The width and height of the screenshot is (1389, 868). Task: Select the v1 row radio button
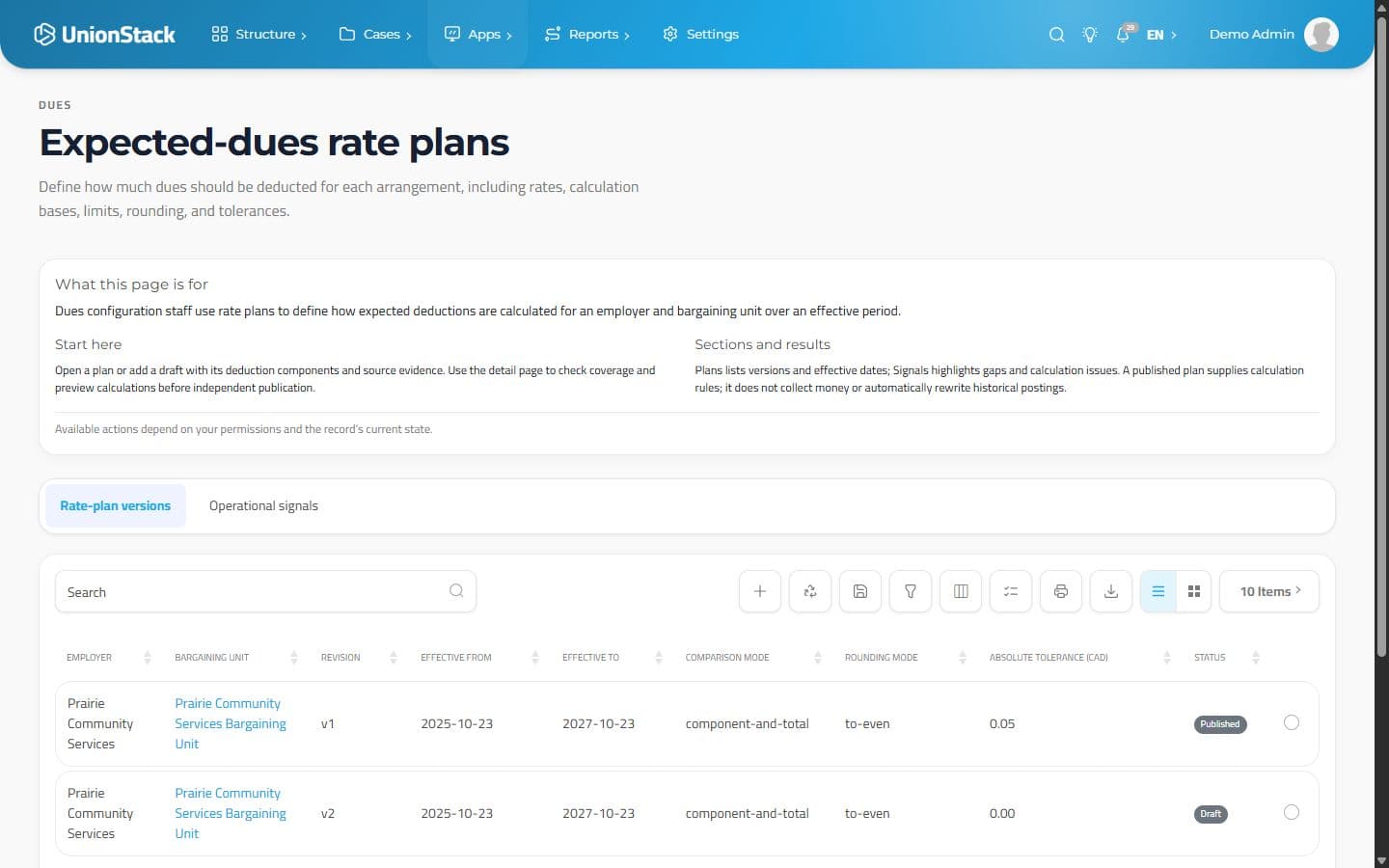pos(1292,722)
